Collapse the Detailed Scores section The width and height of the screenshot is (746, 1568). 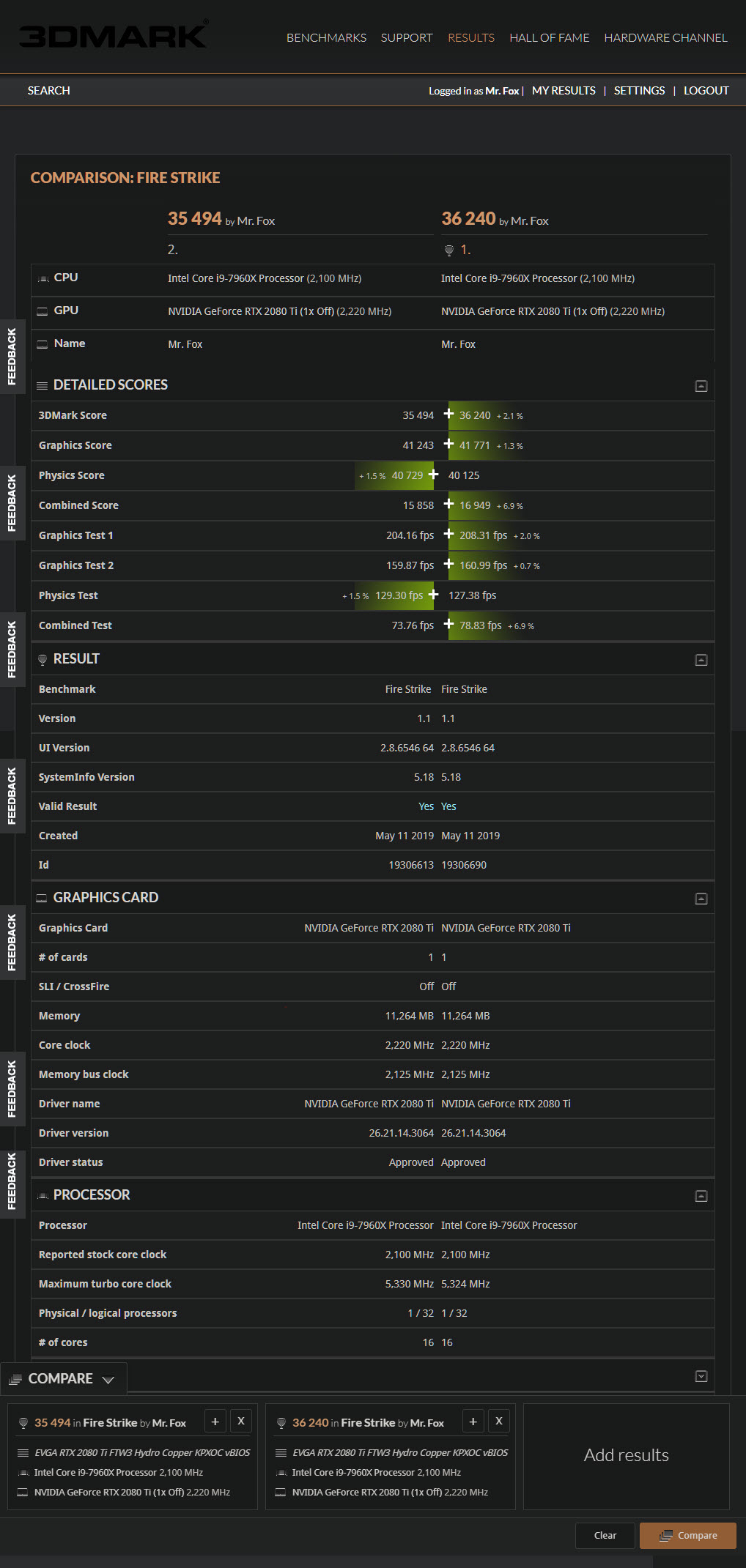coord(701,386)
